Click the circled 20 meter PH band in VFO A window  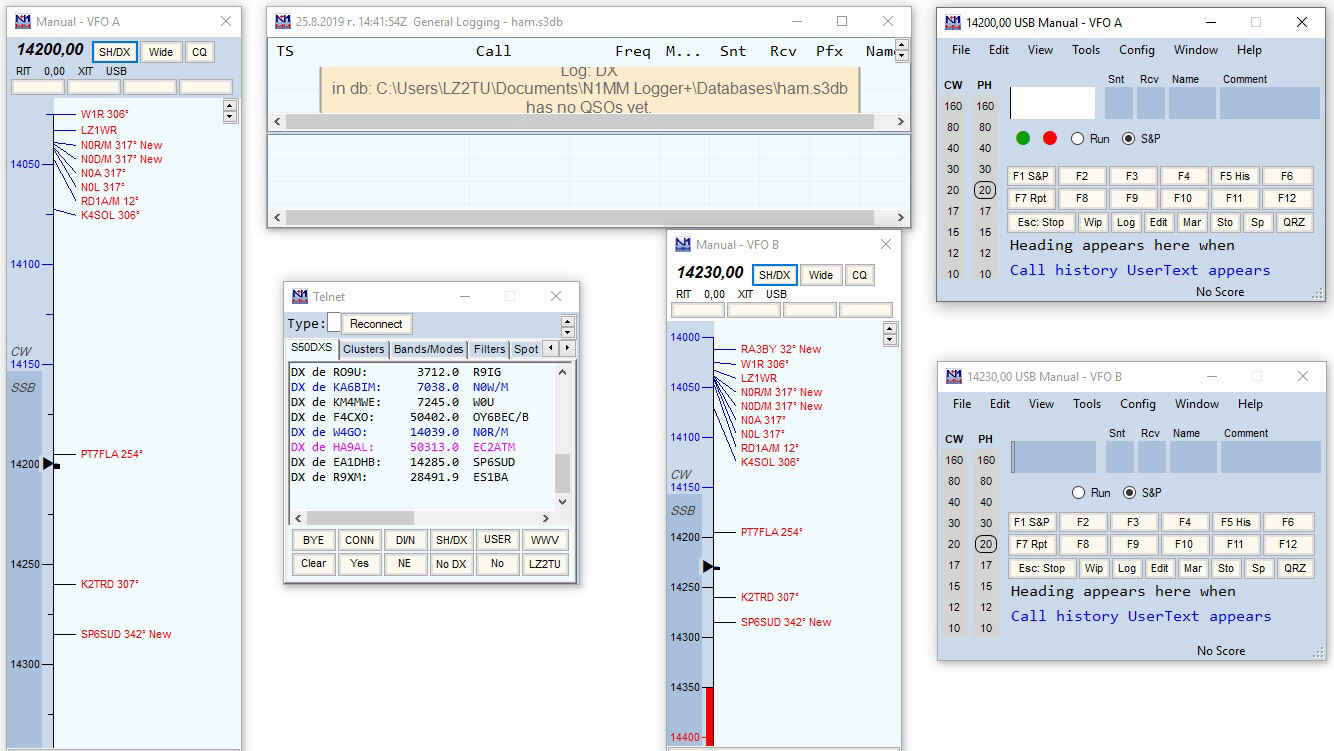coord(985,190)
